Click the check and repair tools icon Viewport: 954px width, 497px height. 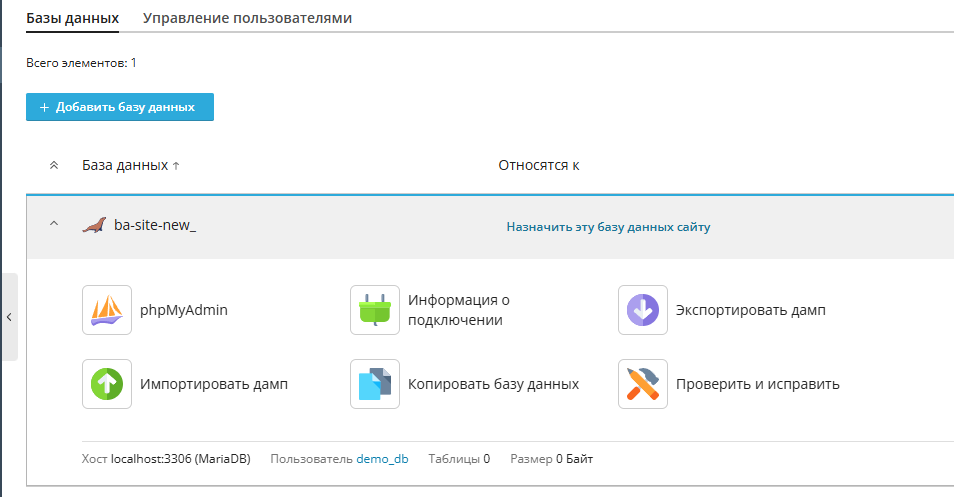click(643, 384)
